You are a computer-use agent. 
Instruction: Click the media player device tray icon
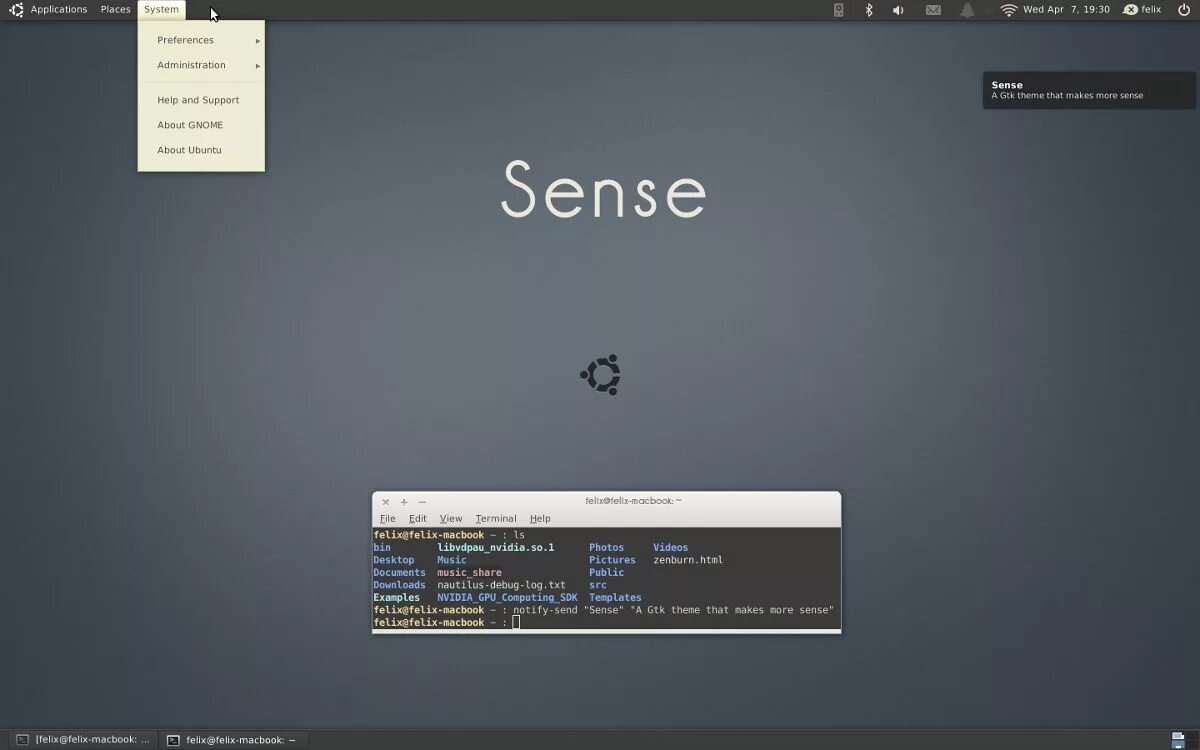pos(839,10)
